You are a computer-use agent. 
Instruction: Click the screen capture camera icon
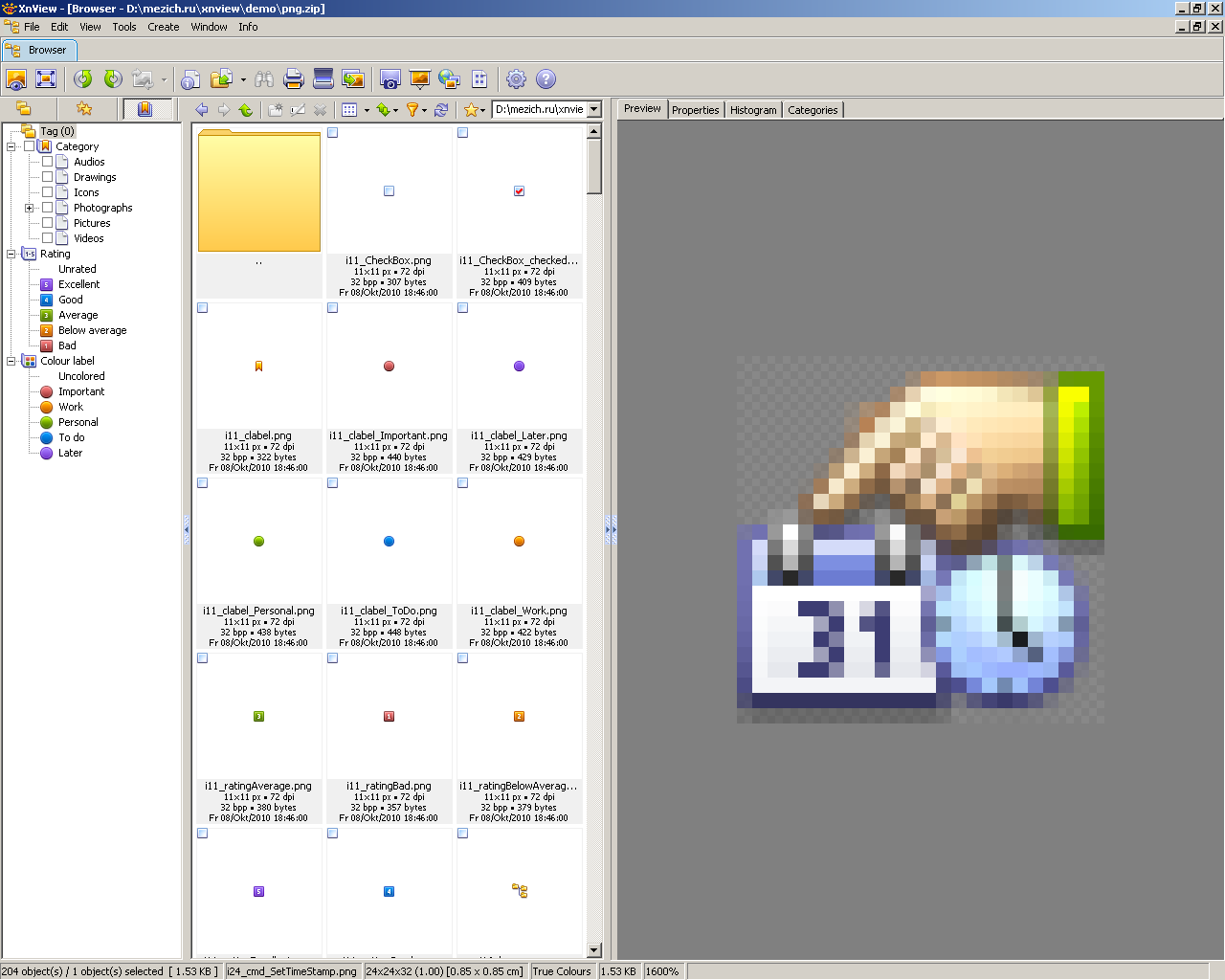tap(390, 79)
